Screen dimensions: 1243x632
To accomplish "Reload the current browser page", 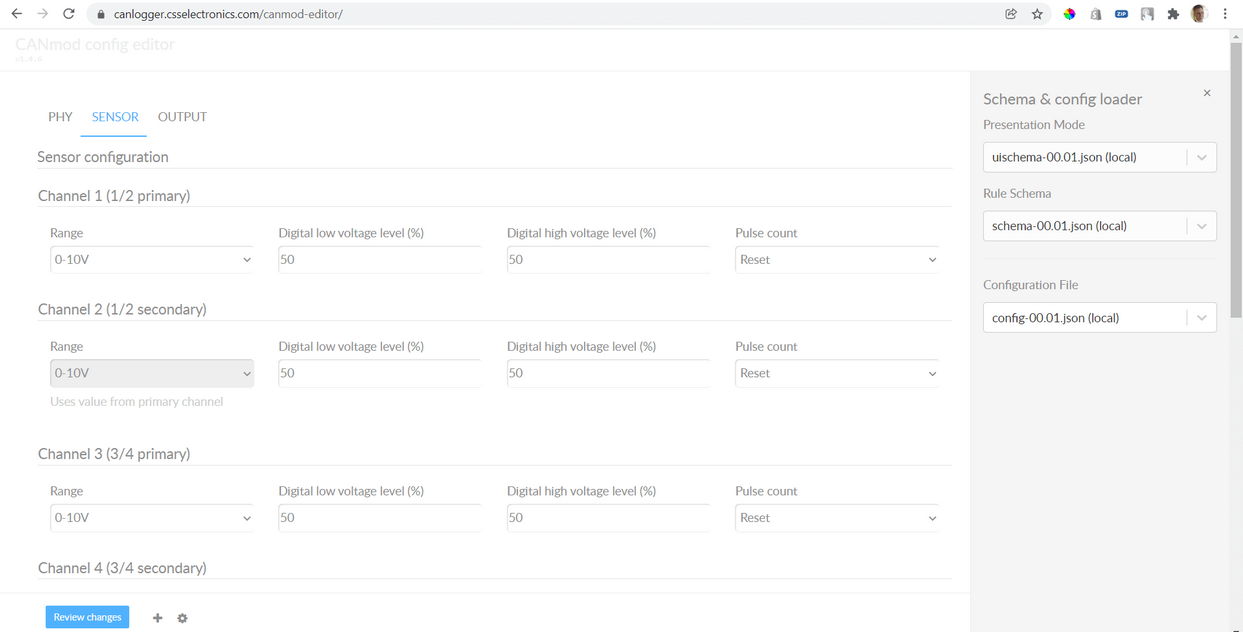I will pos(68,14).
